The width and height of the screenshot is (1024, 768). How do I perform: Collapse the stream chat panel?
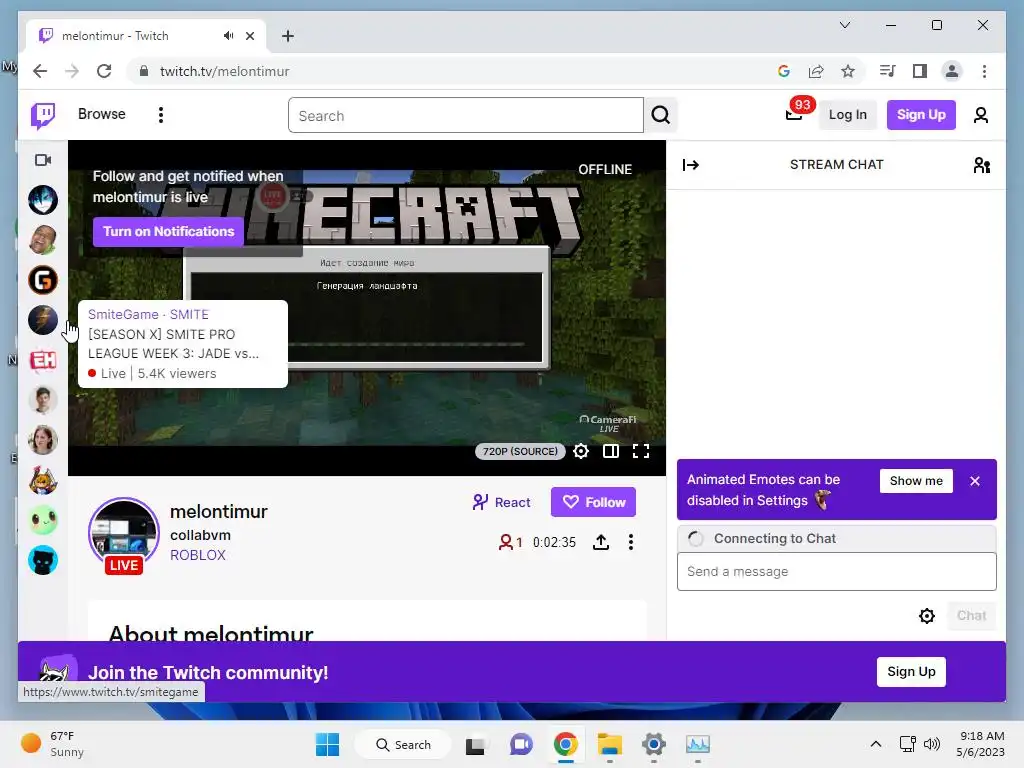(690, 165)
